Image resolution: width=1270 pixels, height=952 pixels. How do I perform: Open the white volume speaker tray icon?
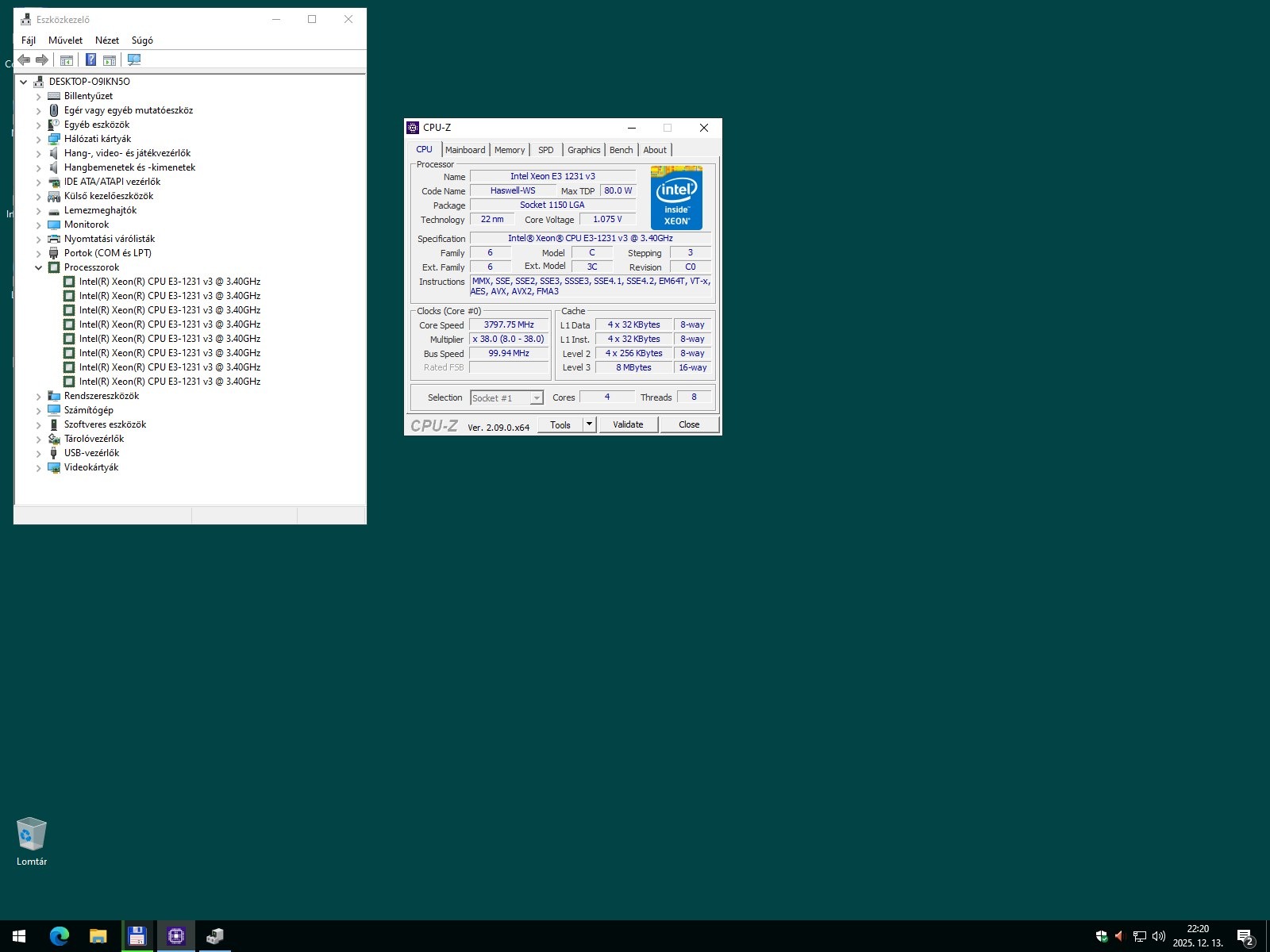[1159, 936]
